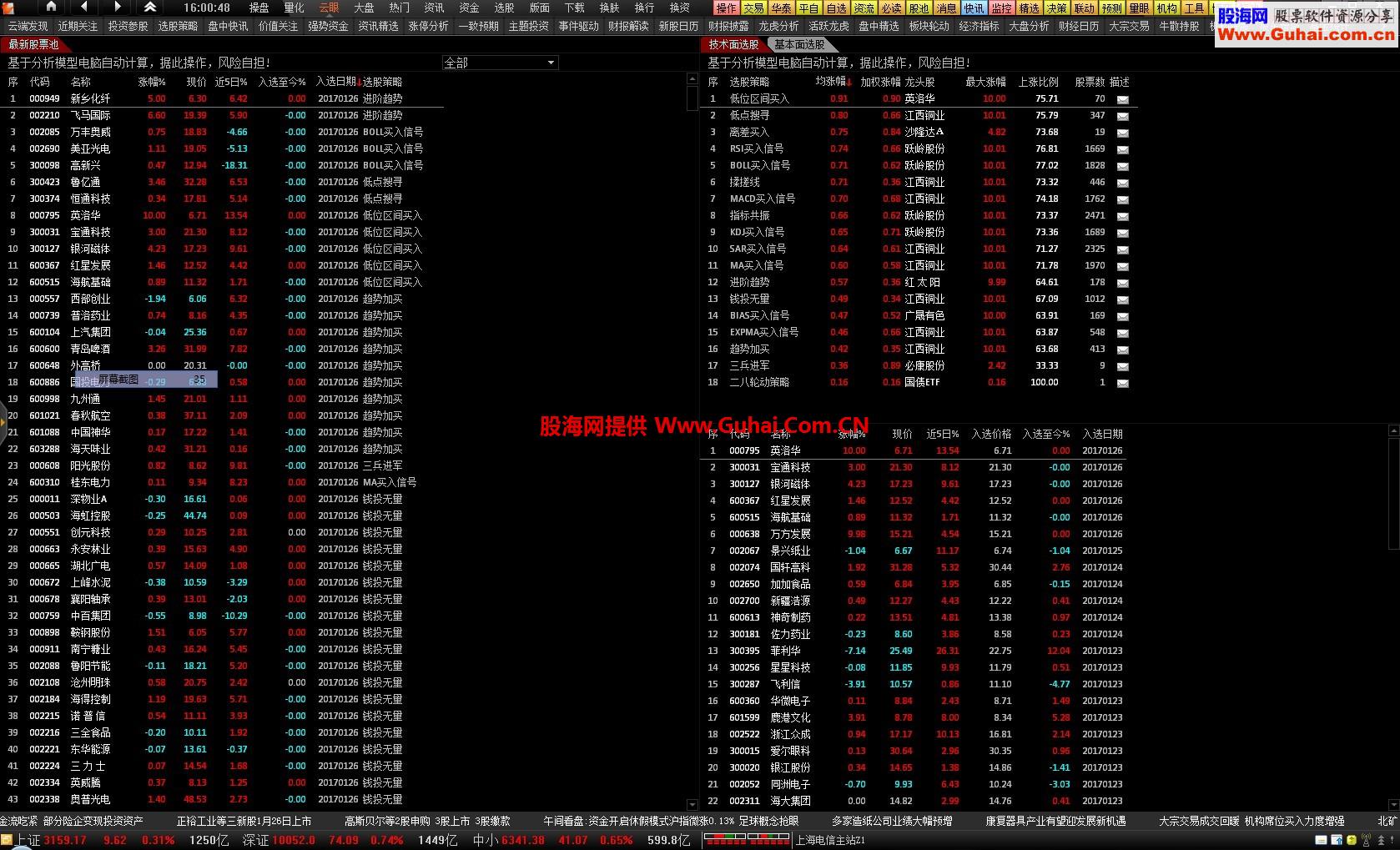Click news ticker item 高斯贝尔等2股申购

pos(387,821)
